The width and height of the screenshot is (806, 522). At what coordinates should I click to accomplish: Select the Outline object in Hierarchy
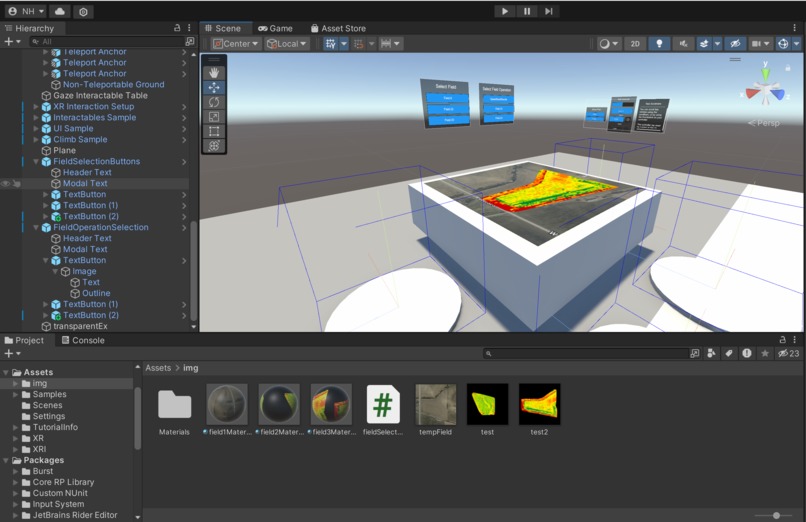tap(96, 293)
